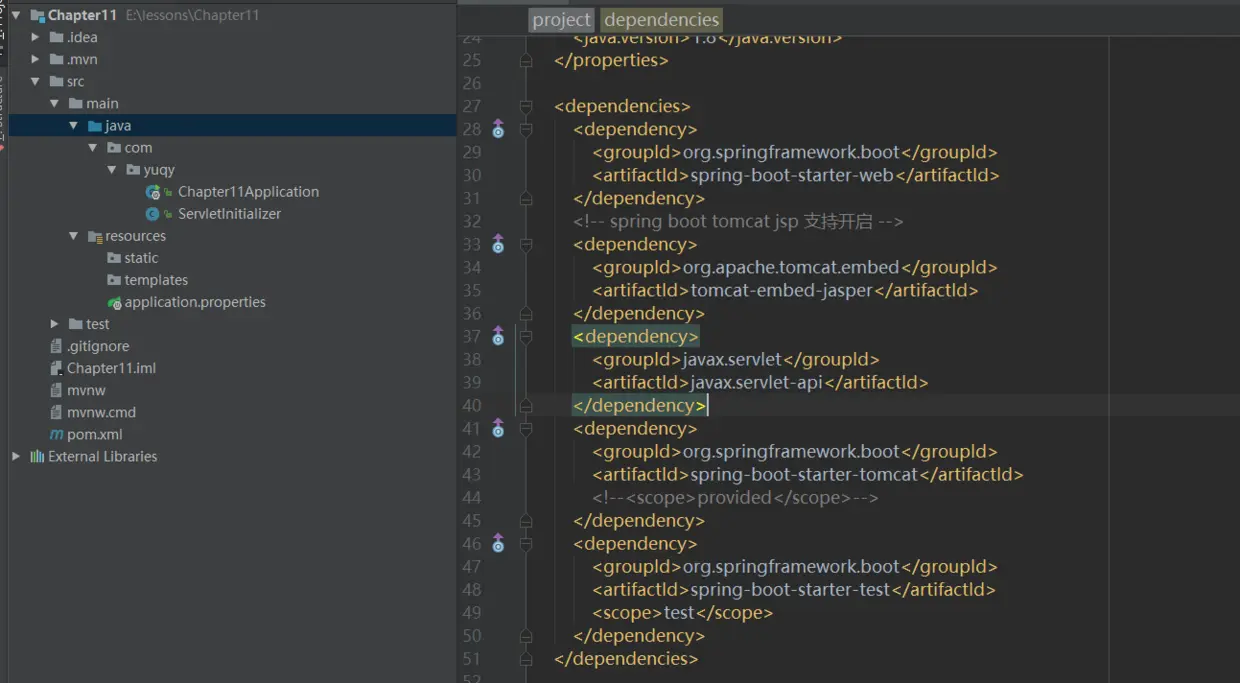This screenshot has height=683, width=1240.
Task: Expand the .idea folder arrow
Action: click(x=35, y=37)
